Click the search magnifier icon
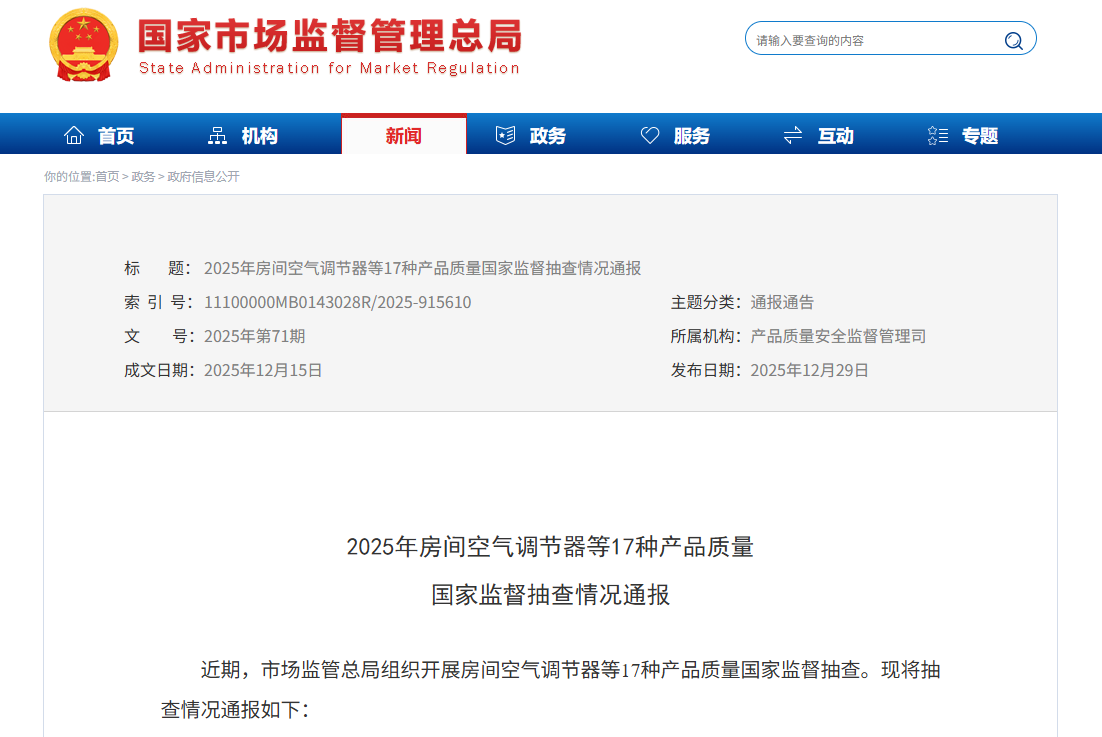1102x737 pixels. click(x=1013, y=38)
